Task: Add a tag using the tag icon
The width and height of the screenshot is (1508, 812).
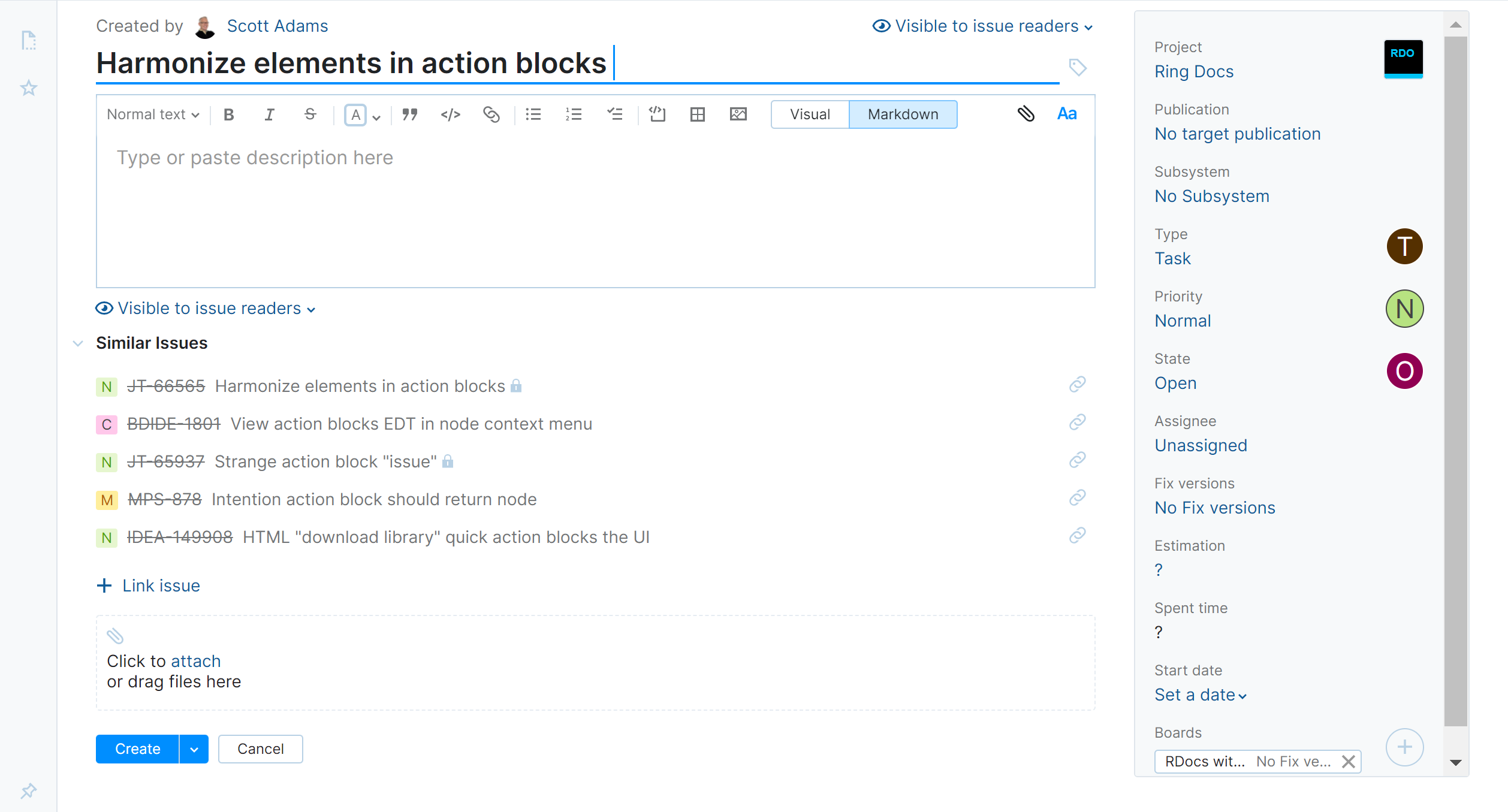Action: point(1077,67)
